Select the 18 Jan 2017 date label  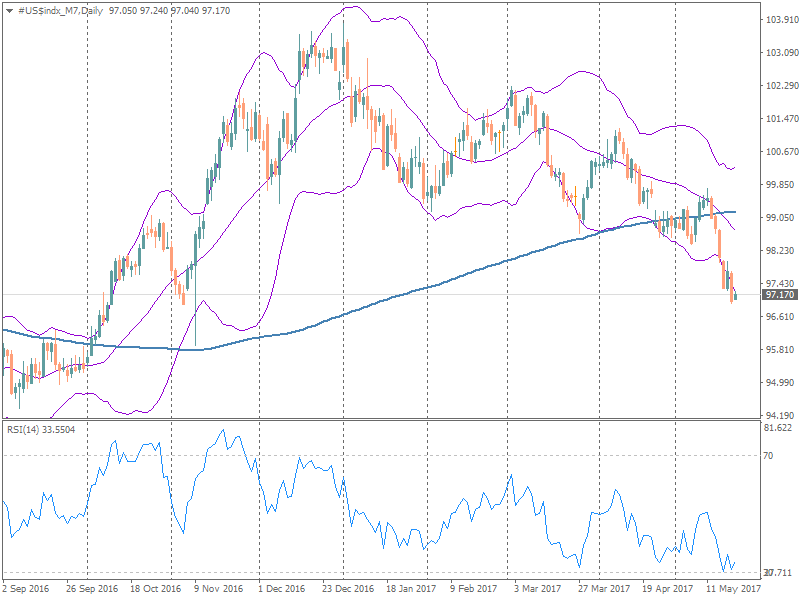pos(411,589)
